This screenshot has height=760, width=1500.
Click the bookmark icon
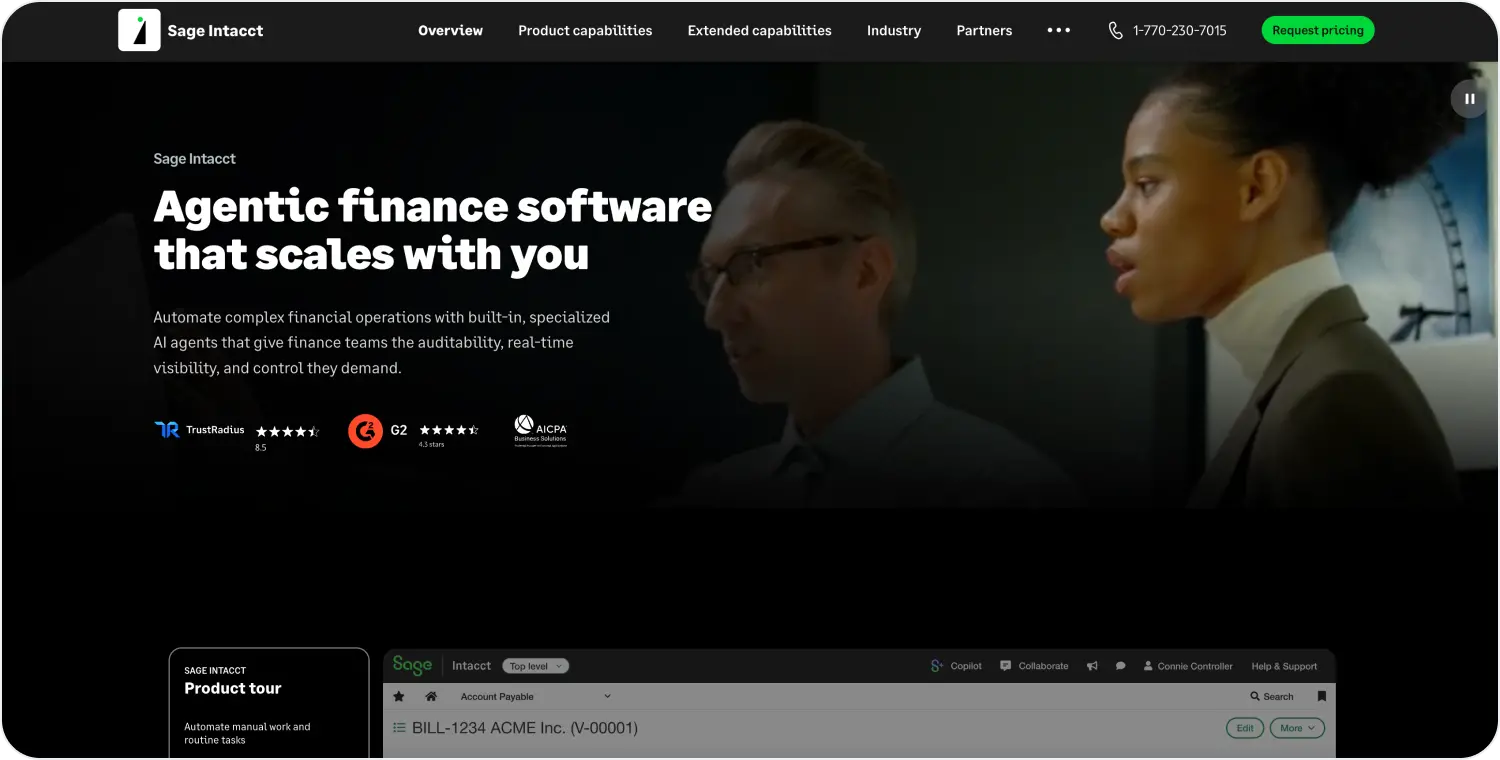(x=1321, y=696)
